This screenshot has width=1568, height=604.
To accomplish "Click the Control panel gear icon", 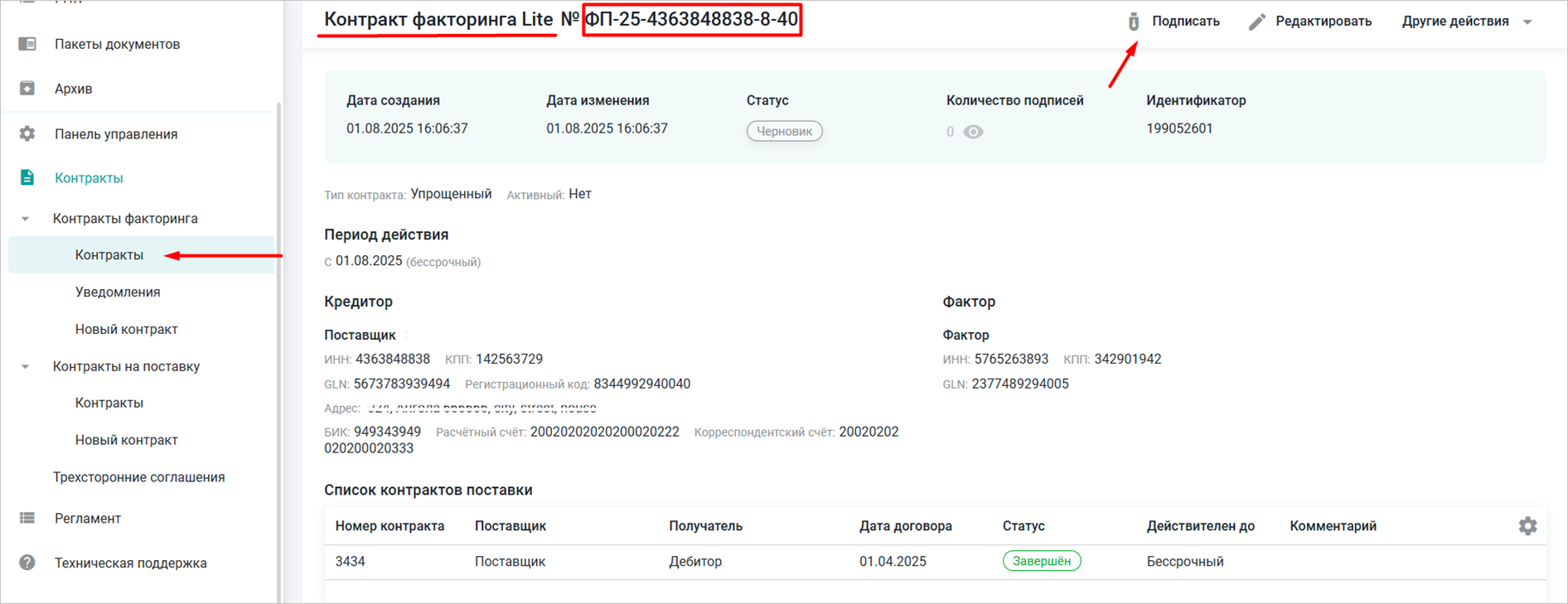I will pos(27,133).
